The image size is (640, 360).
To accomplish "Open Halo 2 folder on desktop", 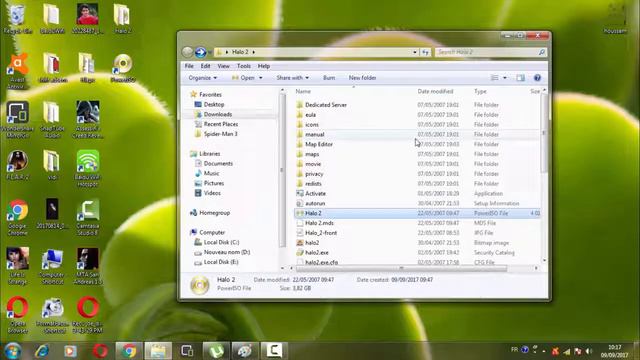I will pyautogui.click(x=122, y=18).
